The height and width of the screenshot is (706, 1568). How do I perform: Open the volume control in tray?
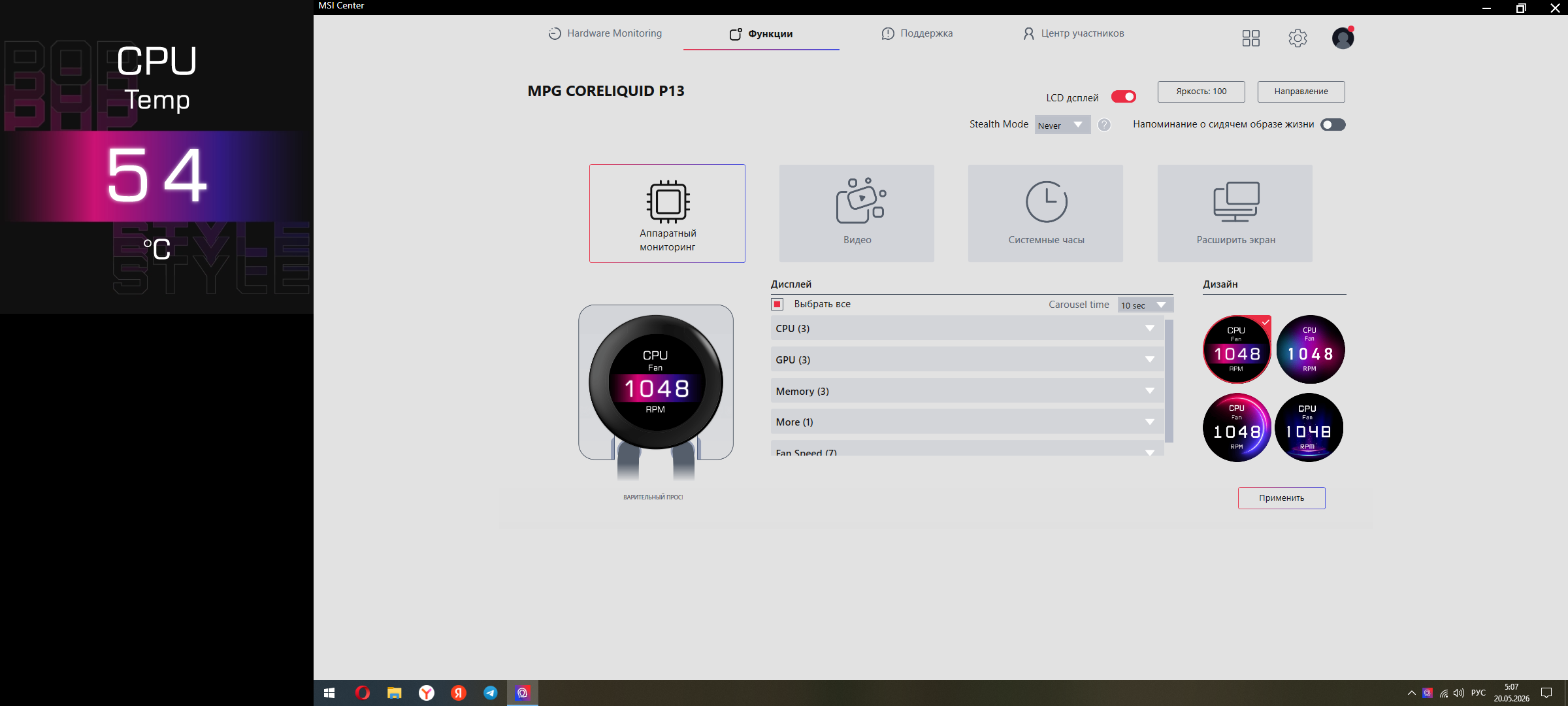coord(1459,693)
